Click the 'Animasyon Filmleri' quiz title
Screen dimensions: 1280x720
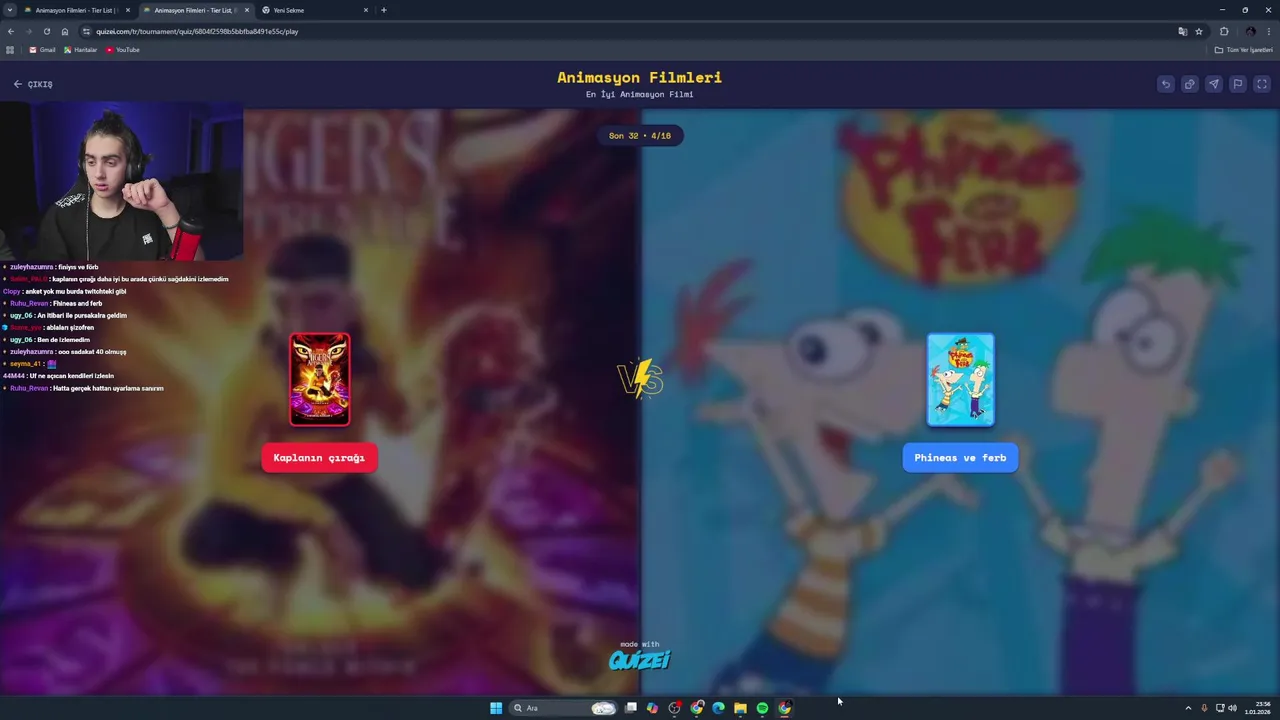coord(639,77)
